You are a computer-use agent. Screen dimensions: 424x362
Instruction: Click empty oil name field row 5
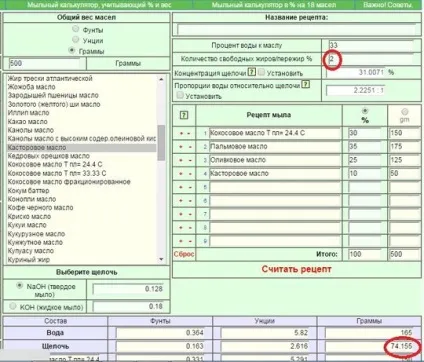pyautogui.click(x=275, y=187)
